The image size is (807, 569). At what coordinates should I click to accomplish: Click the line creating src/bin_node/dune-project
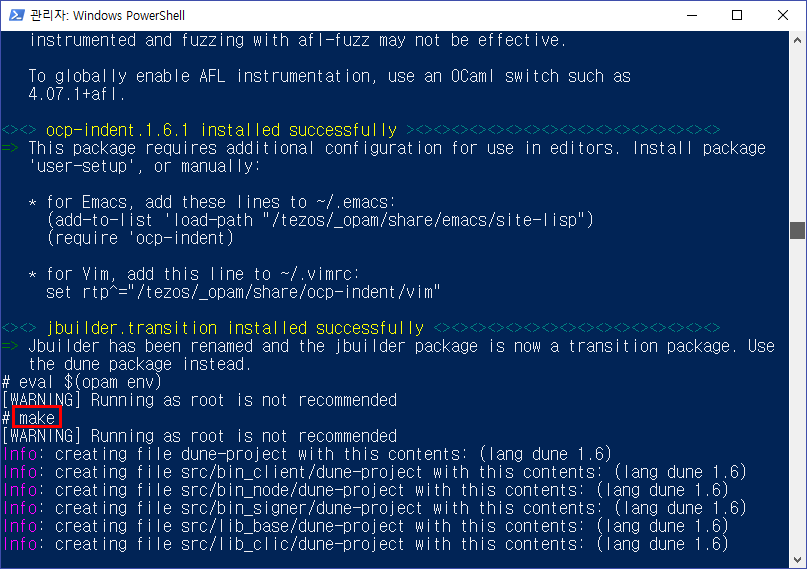coord(366,490)
